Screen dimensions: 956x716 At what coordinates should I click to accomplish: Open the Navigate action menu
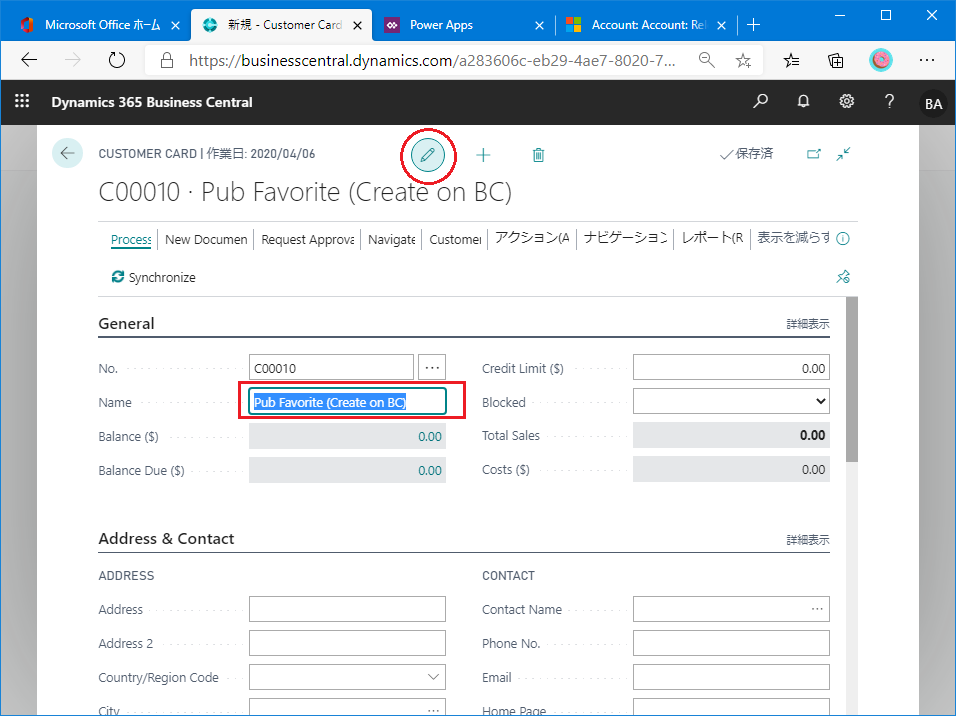[x=391, y=239]
